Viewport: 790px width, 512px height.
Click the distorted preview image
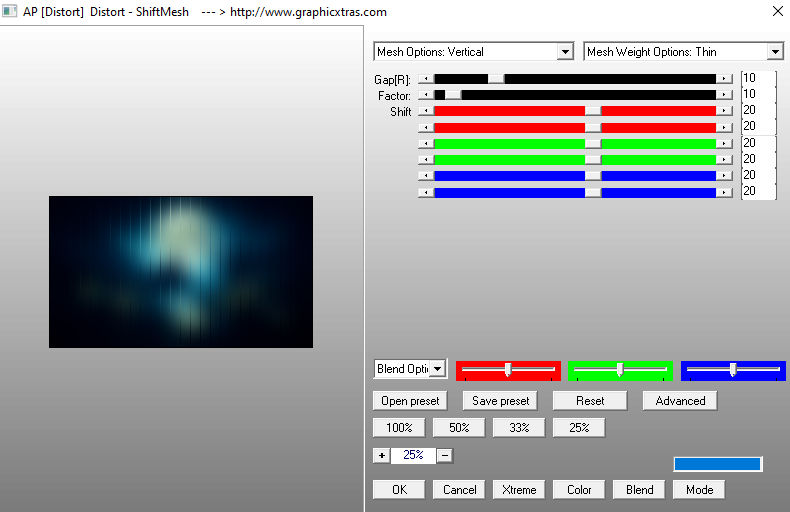[x=180, y=271]
